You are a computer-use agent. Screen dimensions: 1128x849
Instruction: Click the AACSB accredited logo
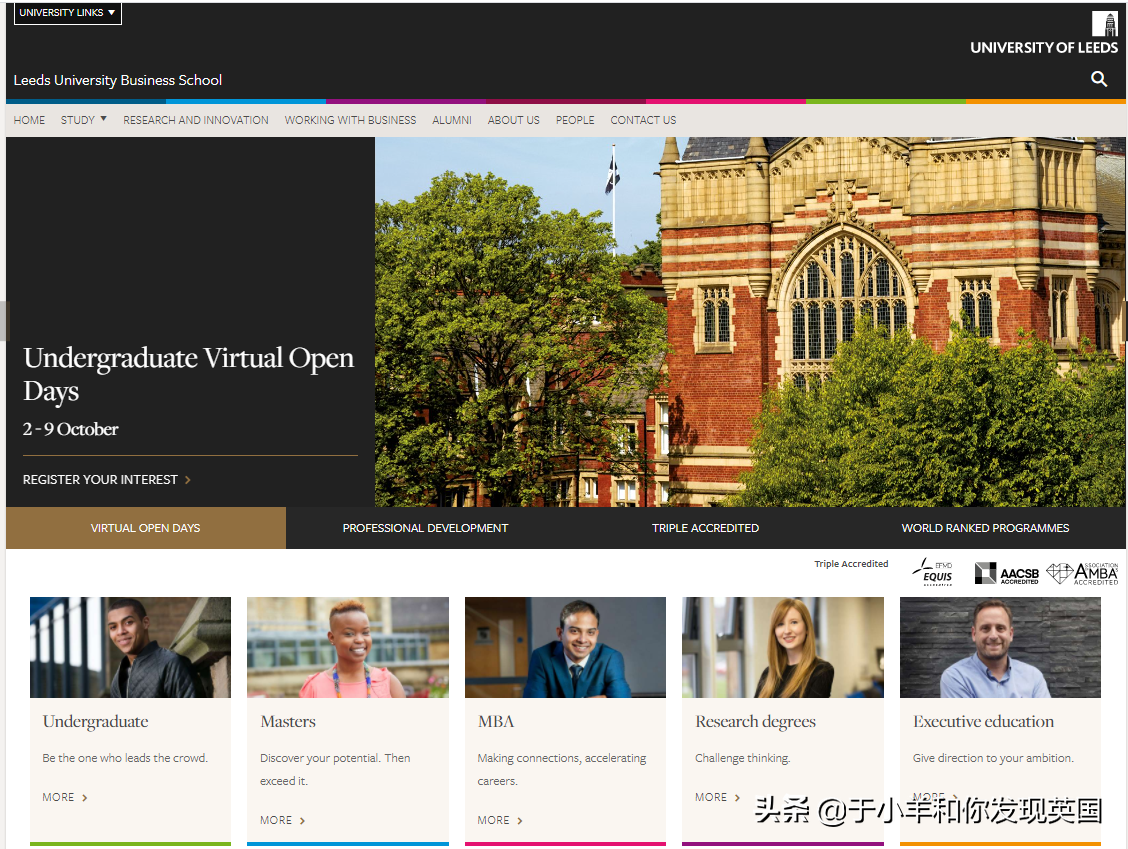(x=1006, y=573)
